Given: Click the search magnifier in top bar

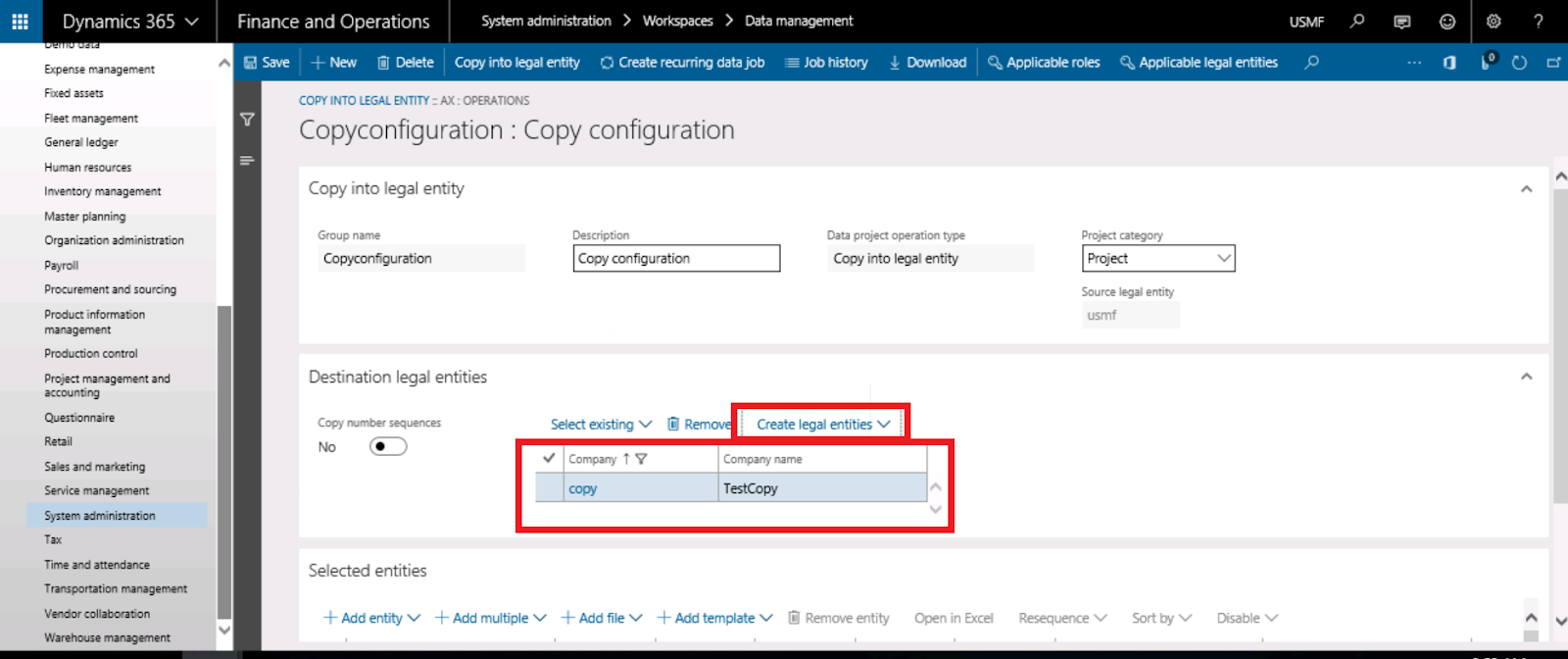Looking at the screenshot, I should (1357, 22).
